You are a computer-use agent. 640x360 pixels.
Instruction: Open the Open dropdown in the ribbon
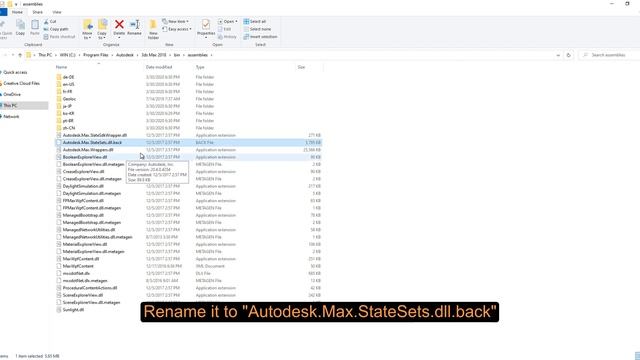click(227, 21)
